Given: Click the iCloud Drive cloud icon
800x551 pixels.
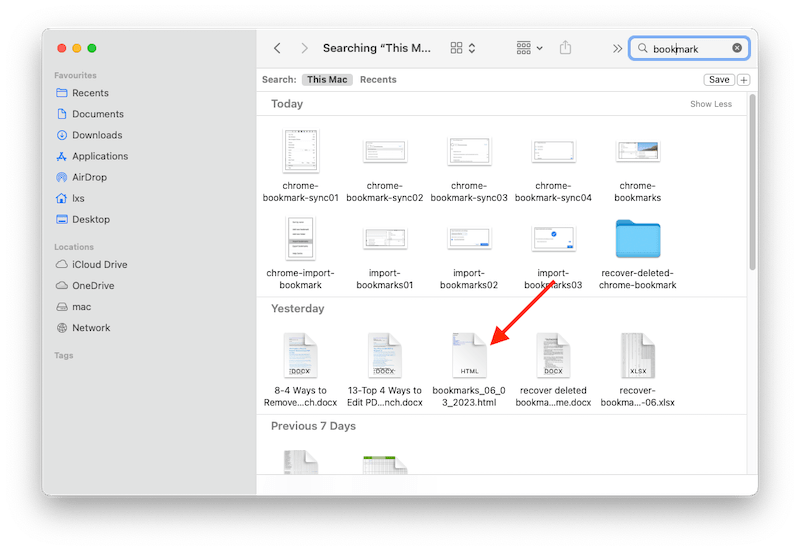Looking at the screenshot, I should pos(62,264).
